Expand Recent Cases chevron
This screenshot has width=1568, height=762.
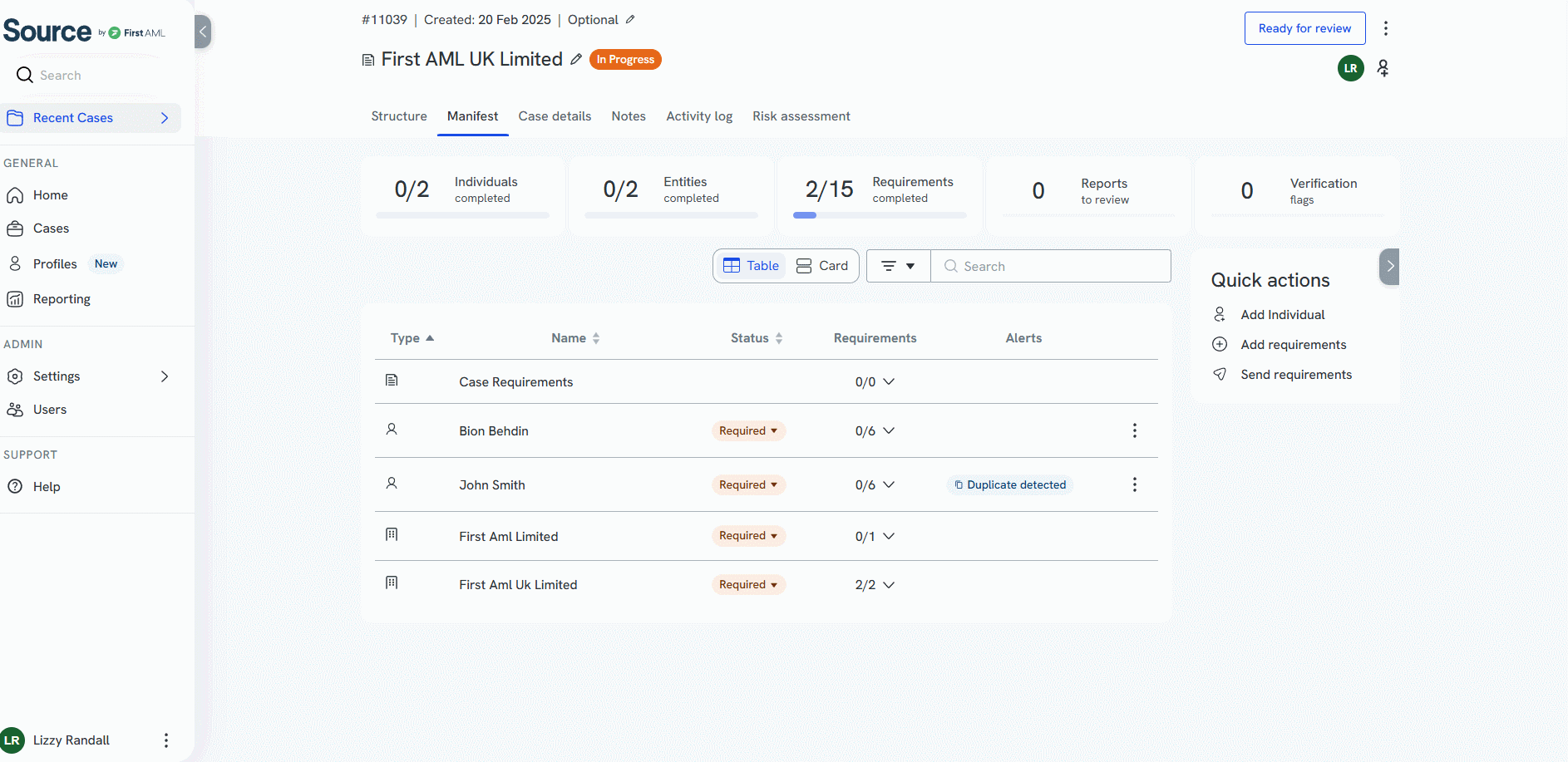click(x=165, y=118)
